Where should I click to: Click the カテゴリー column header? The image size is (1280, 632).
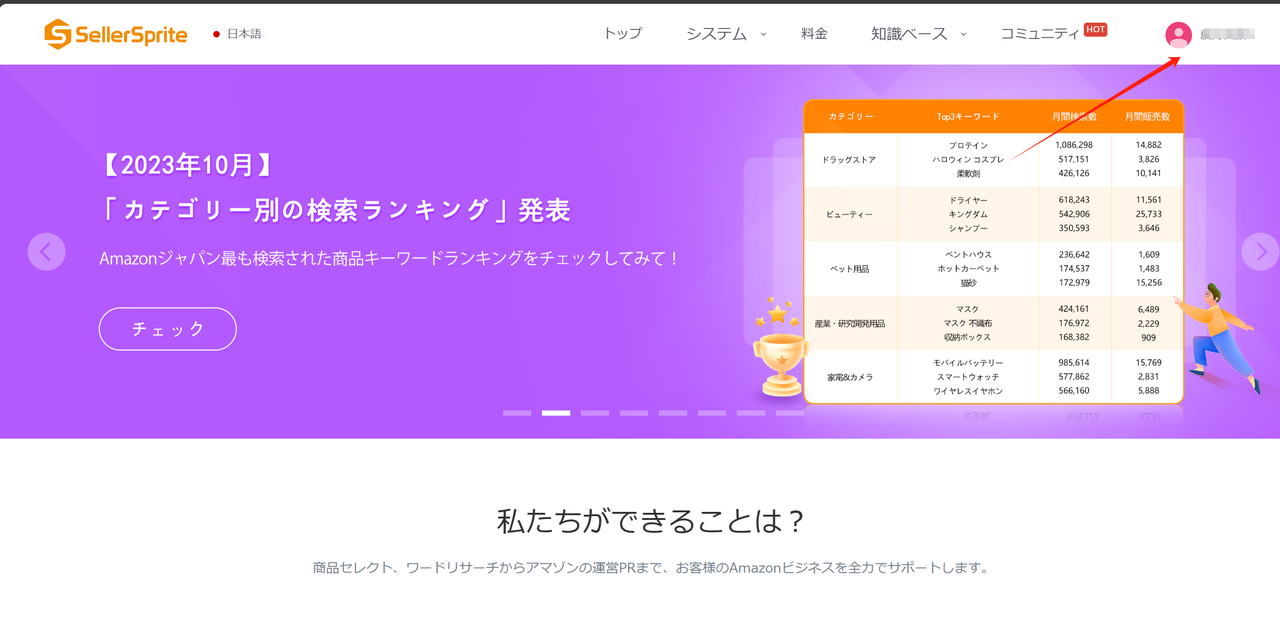(x=850, y=117)
